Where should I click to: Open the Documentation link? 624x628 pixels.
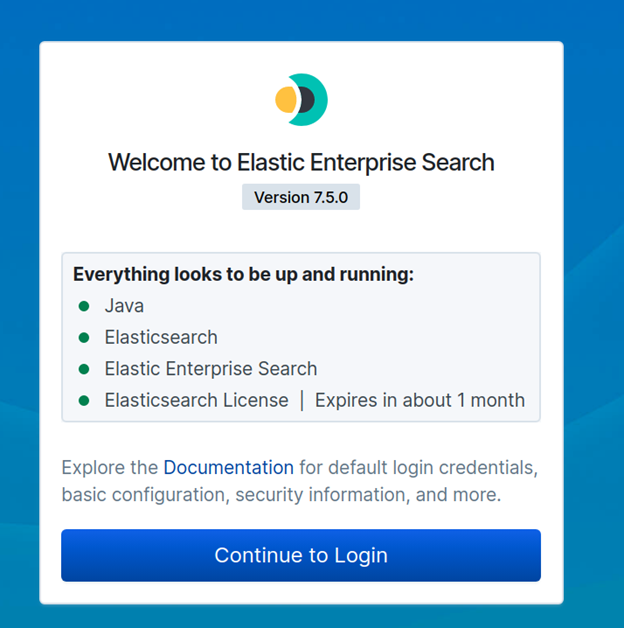tap(229, 467)
